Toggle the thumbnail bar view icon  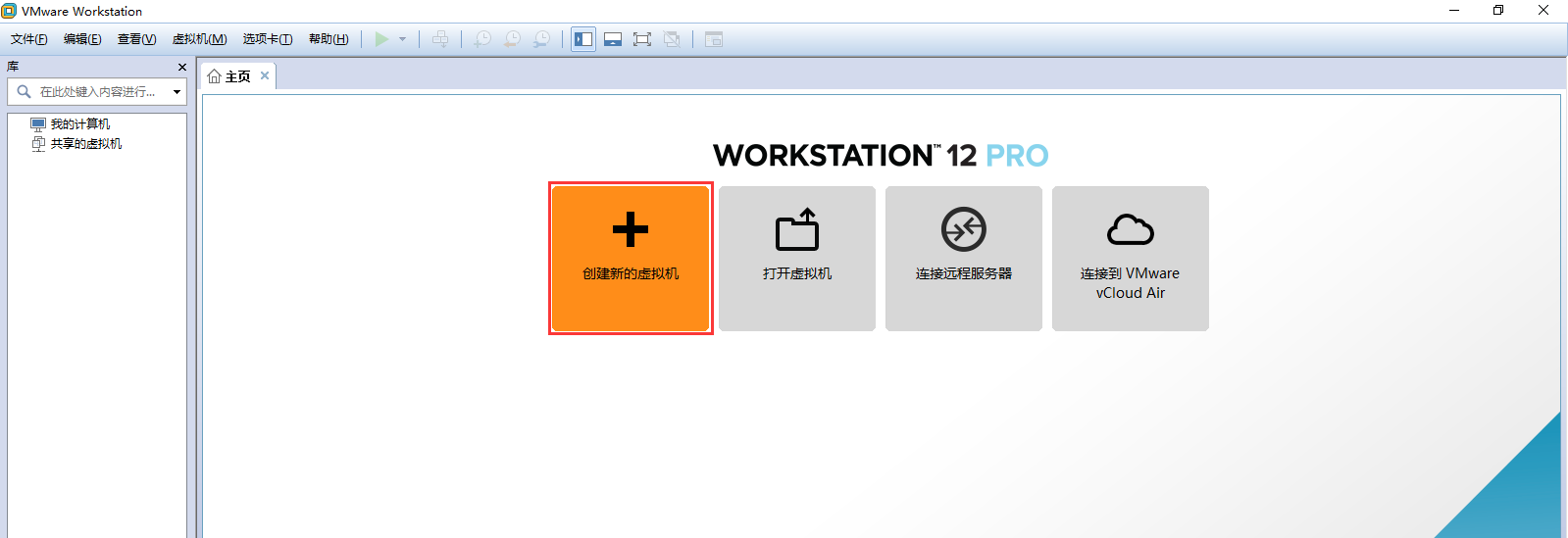point(613,39)
